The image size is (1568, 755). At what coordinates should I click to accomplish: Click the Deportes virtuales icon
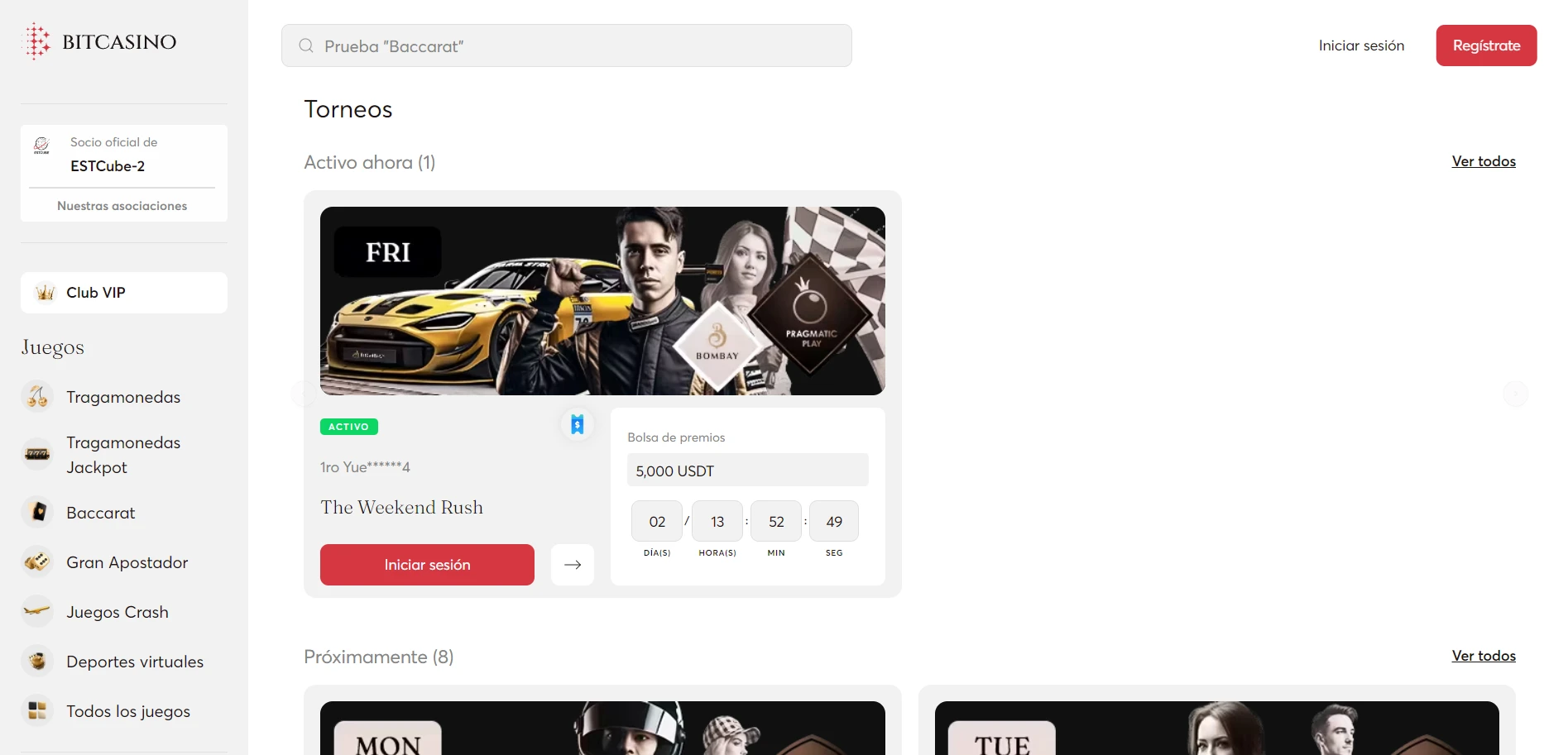(x=37, y=662)
